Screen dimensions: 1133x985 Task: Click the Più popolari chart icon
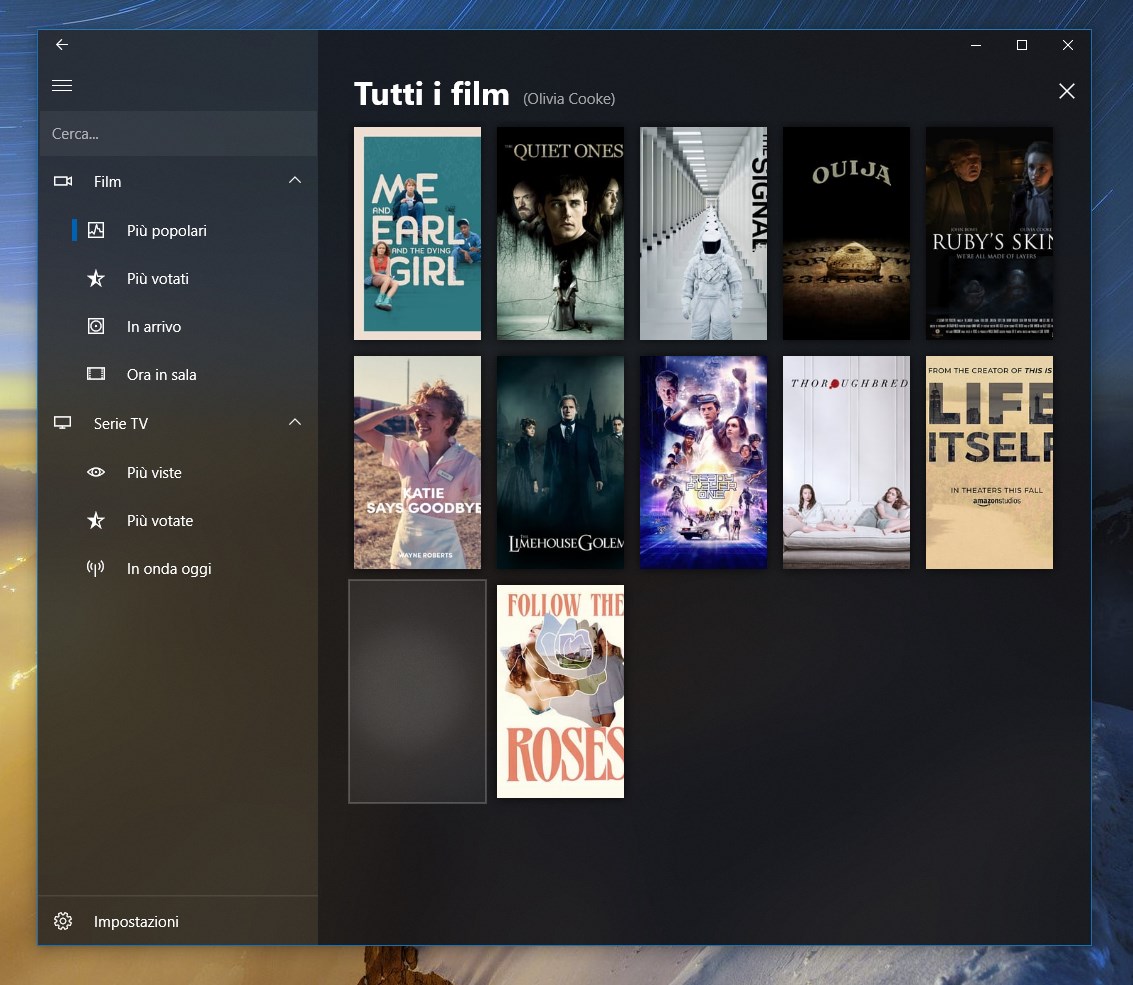[96, 231]
